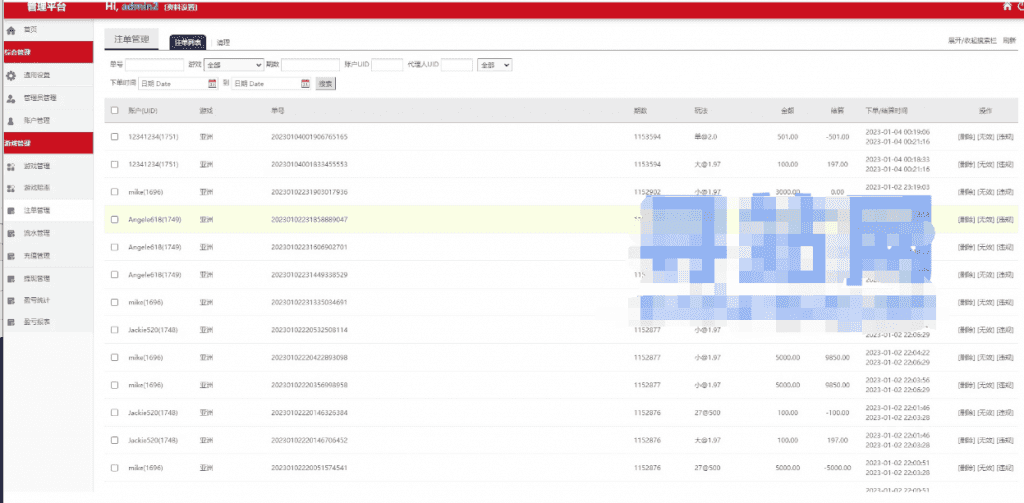Check the row for order 20230102220532508114

tap(115, 330)
